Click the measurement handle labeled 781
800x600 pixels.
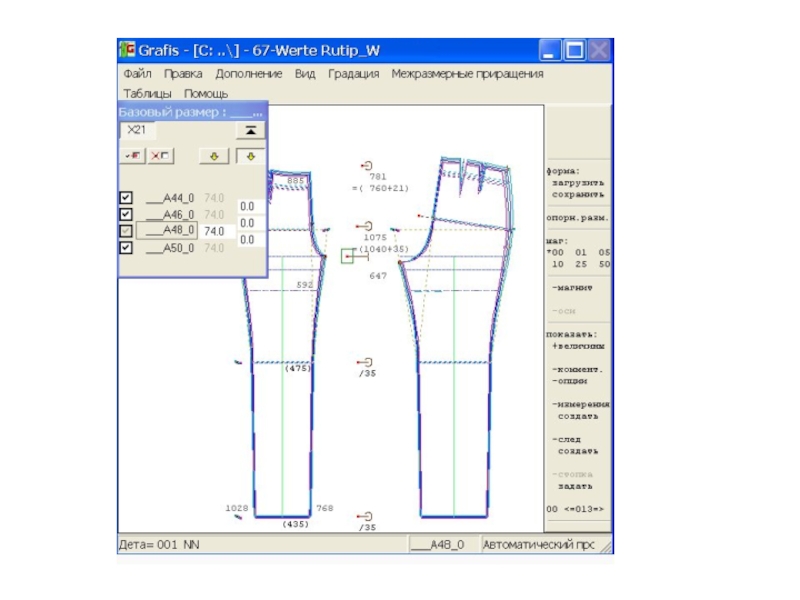click(x=366, y=166)
